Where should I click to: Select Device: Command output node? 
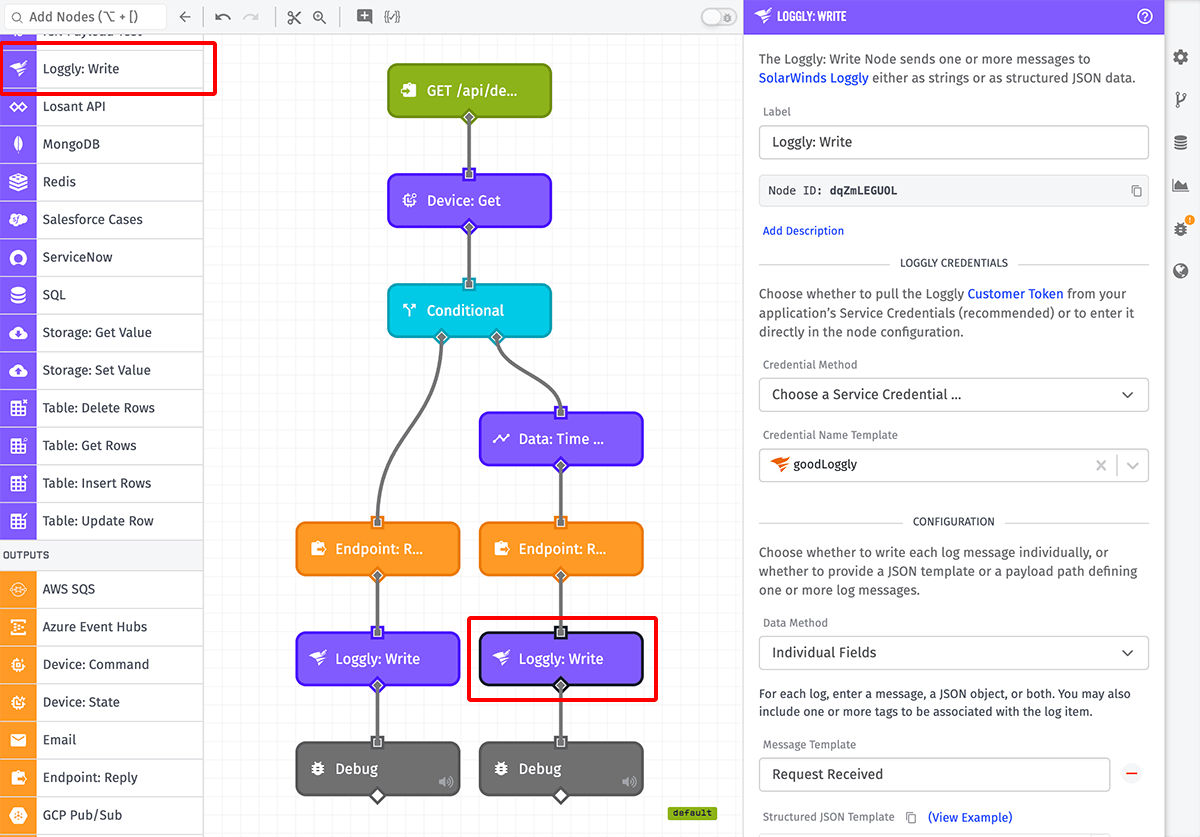101,664
